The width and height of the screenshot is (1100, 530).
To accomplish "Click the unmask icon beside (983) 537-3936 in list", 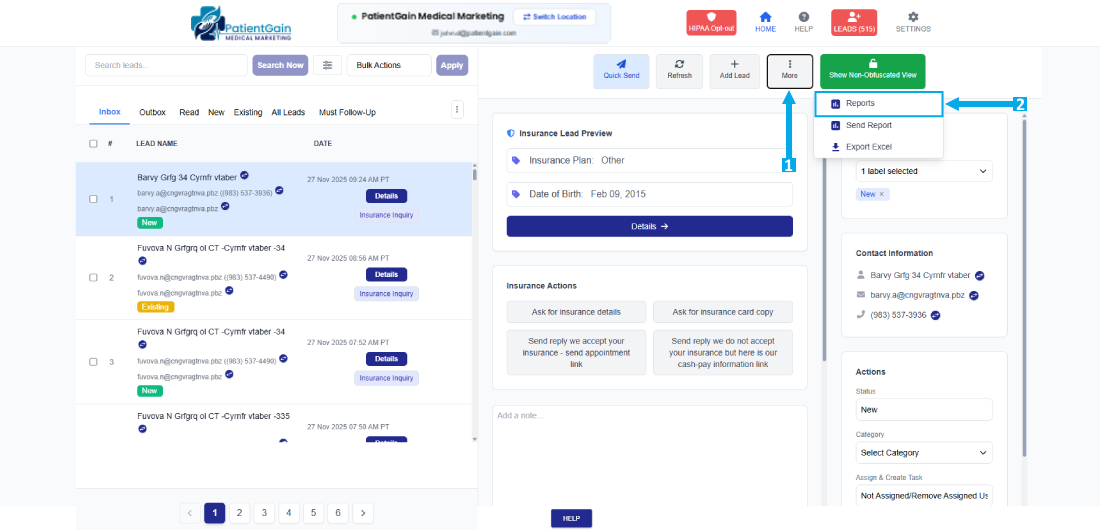I will tap(279, 190).
